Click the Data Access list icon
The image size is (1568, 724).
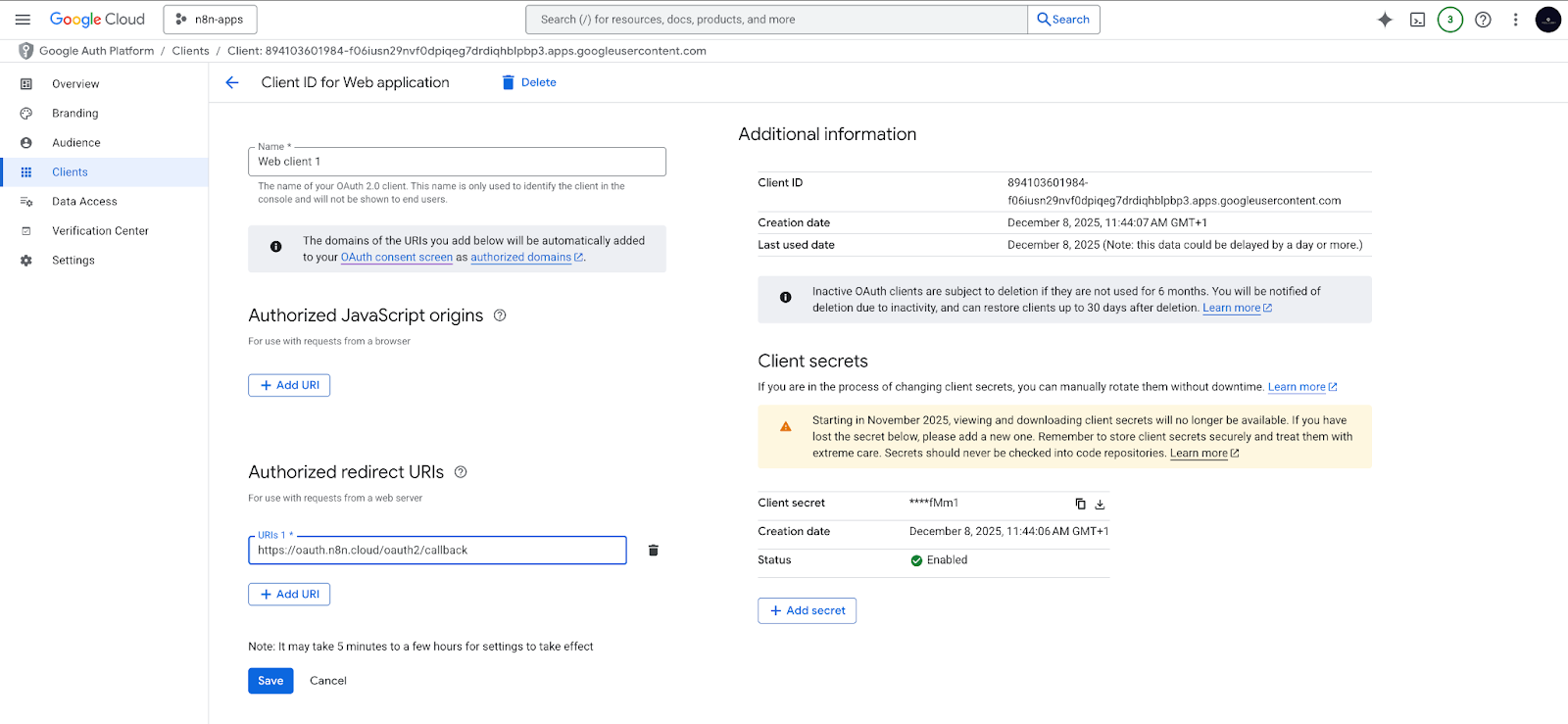pyautogui.click(x=26, y=202)
